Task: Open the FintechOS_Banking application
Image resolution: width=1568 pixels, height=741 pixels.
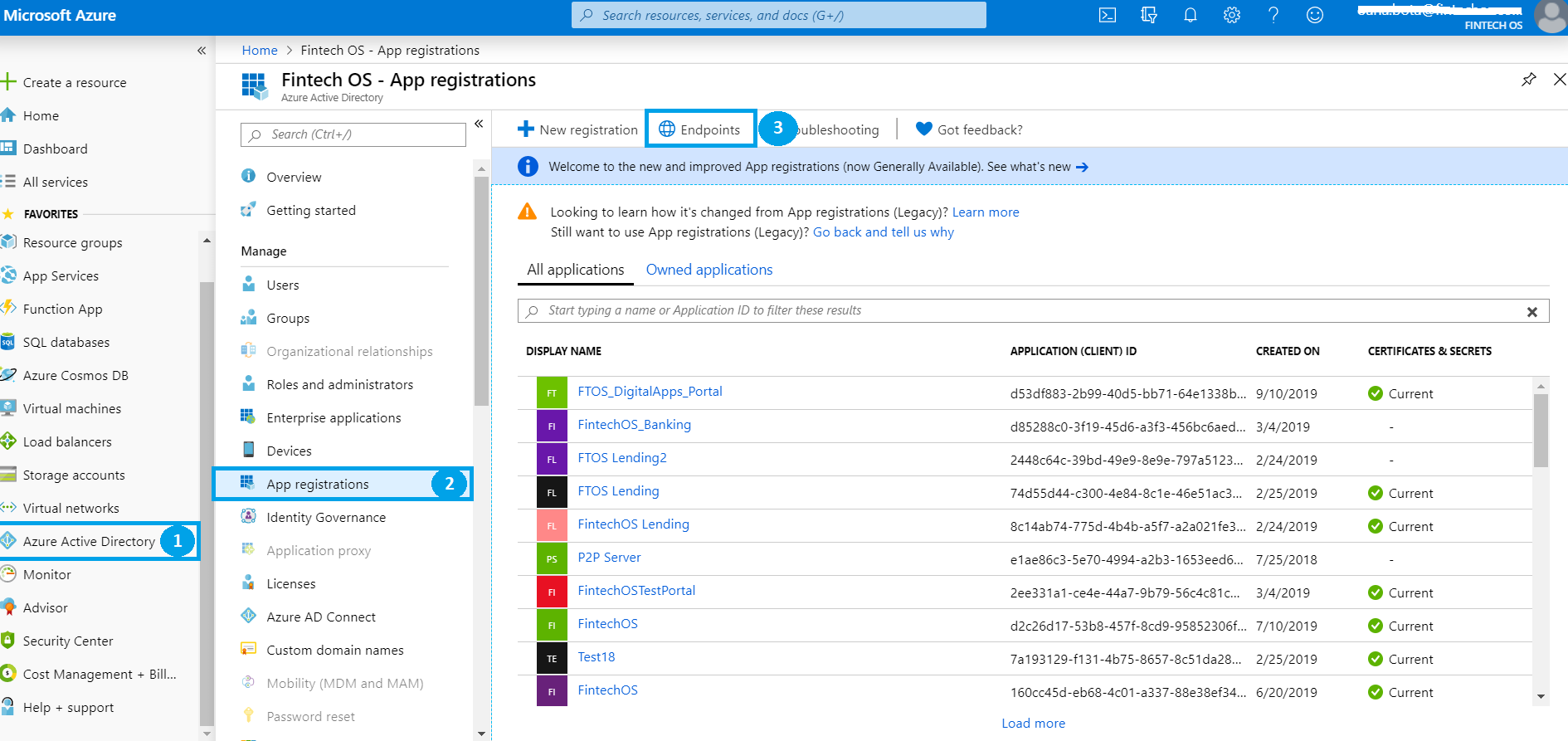Action: click(x=634, y=425)
